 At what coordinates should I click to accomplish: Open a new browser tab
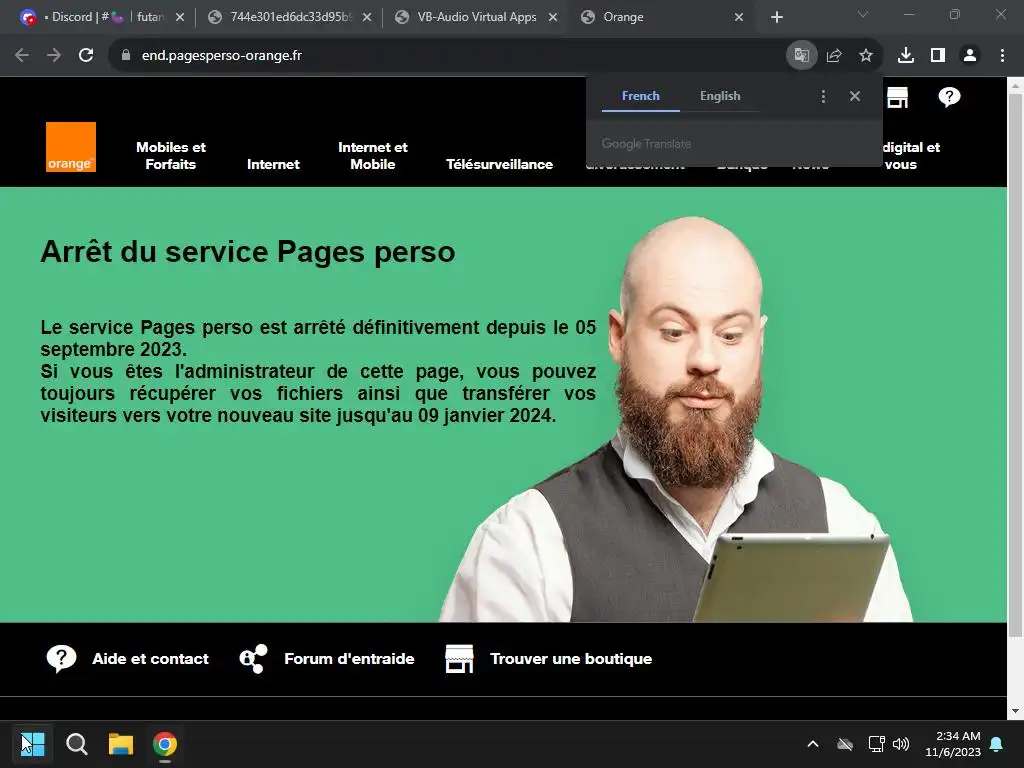click(x=776, y=17)
